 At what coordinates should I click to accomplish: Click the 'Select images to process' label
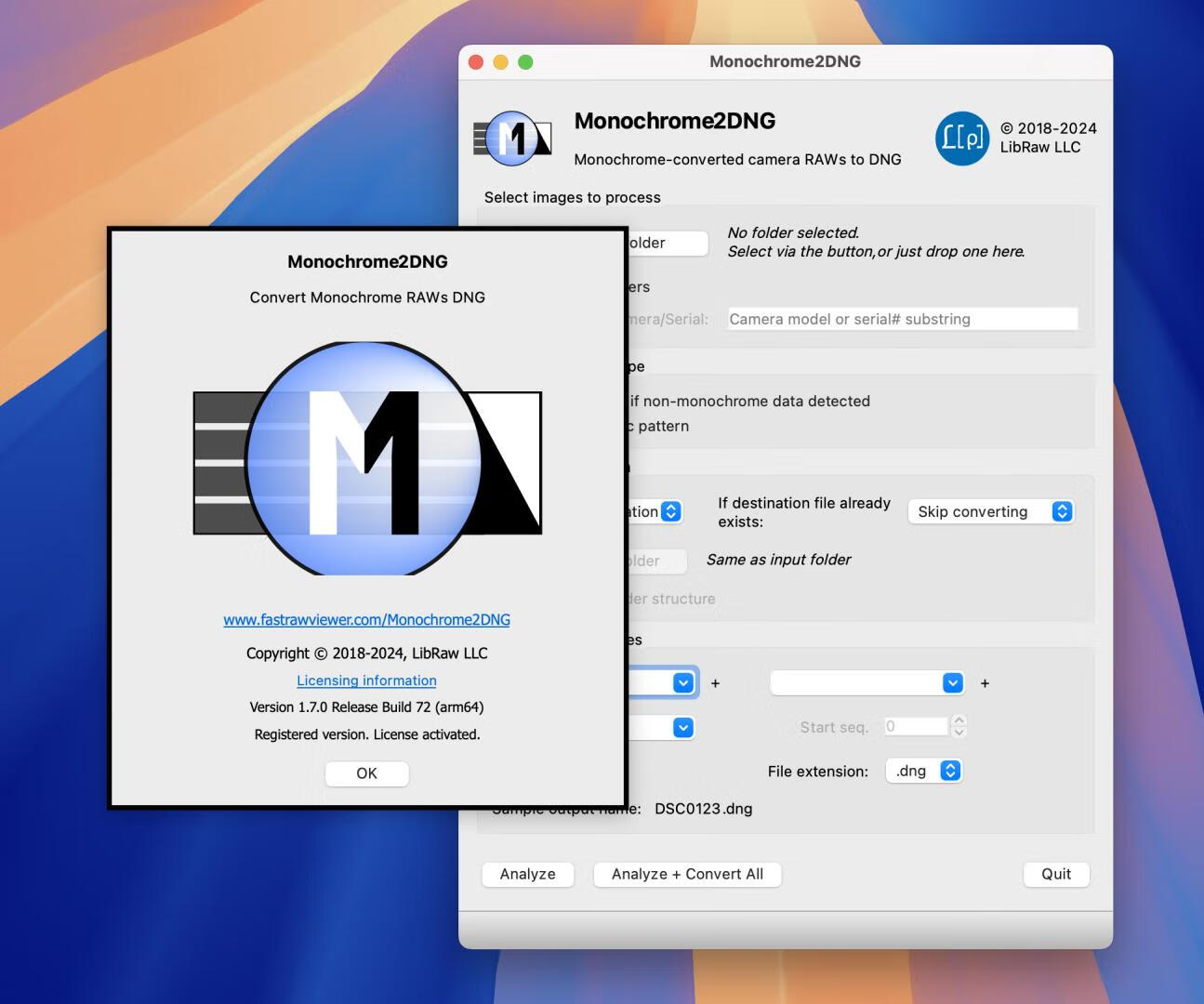click(572, 197)
